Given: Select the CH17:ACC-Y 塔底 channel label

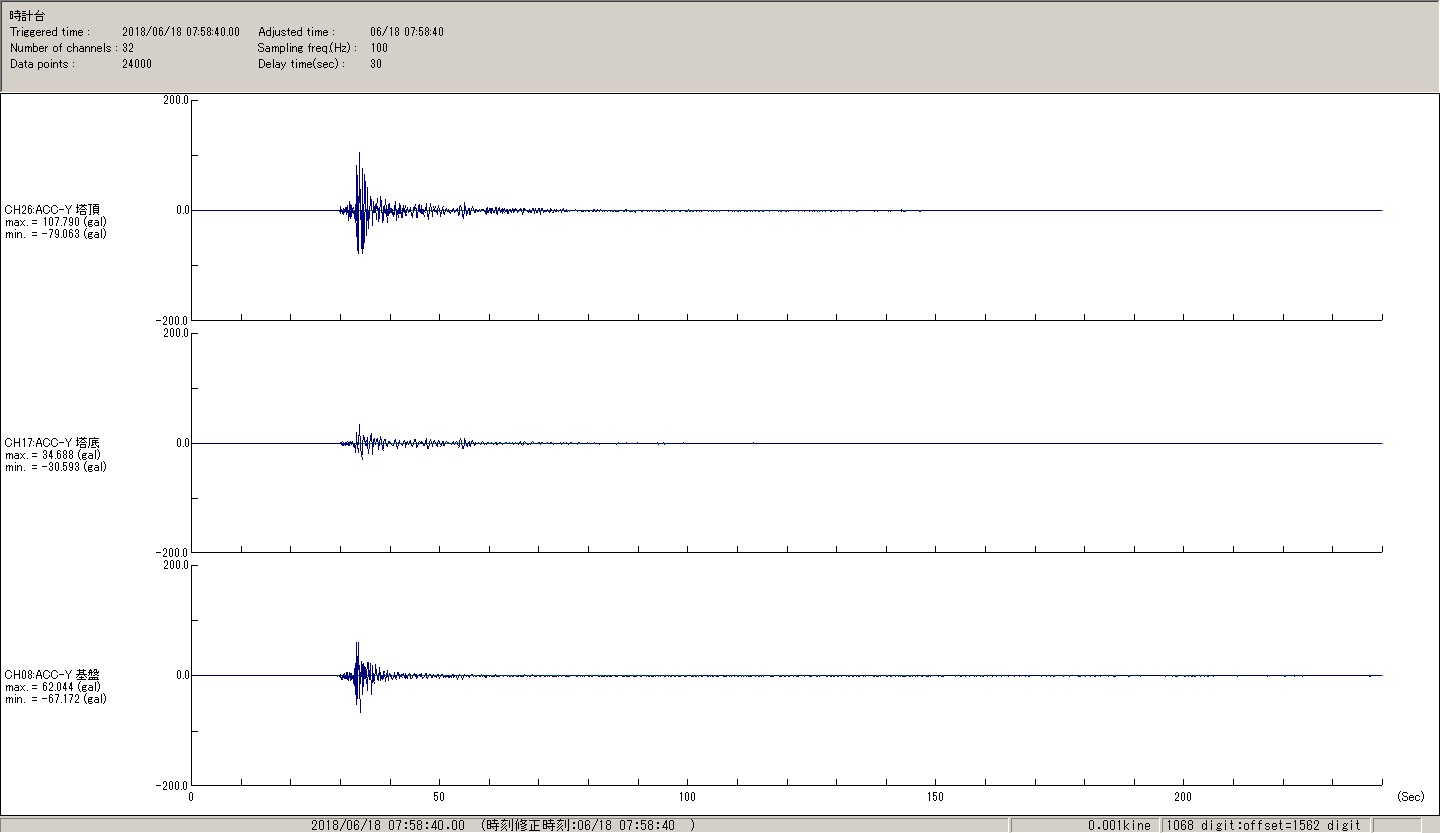Looking at the screenshot, I should (x=52, y=443).
